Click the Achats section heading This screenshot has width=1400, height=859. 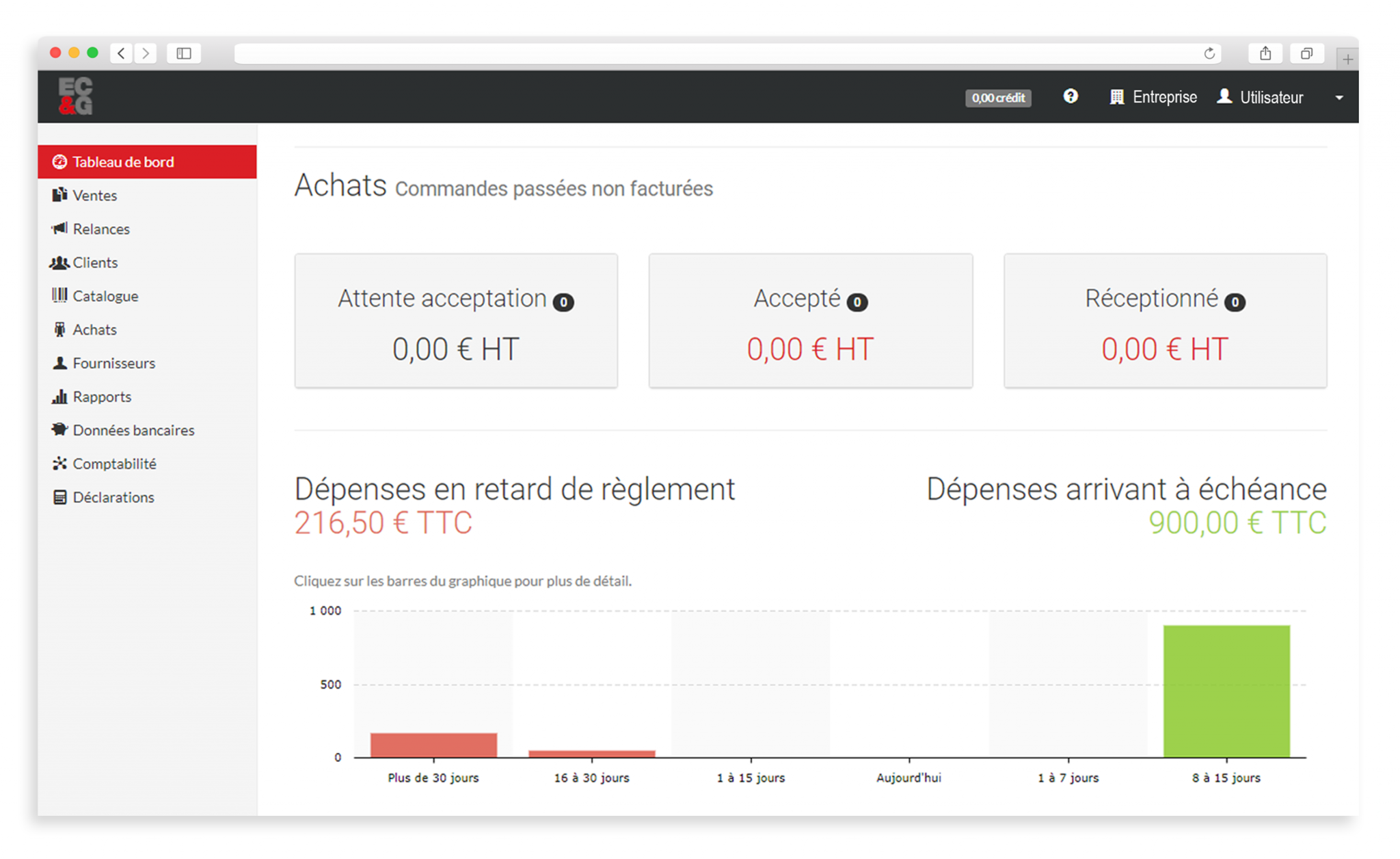point(340,185)
